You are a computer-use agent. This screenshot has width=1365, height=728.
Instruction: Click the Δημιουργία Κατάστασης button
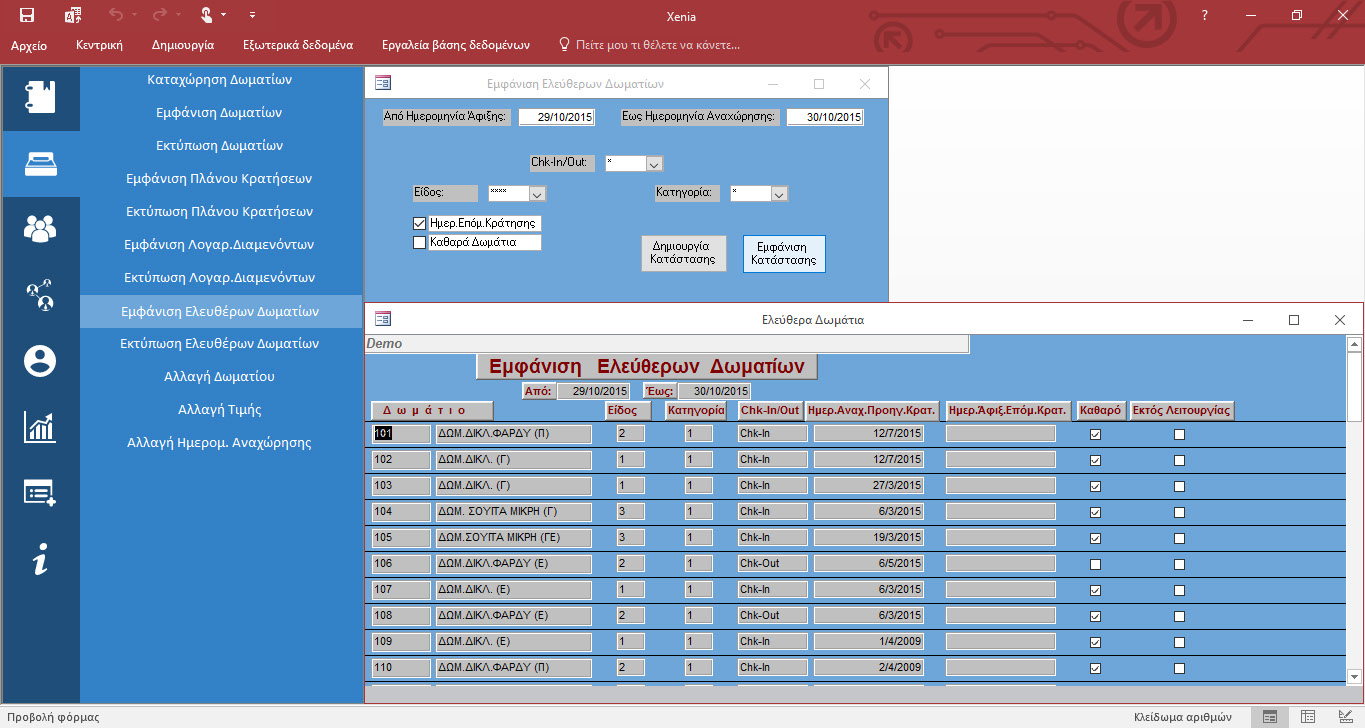click(x=683, y=253)
